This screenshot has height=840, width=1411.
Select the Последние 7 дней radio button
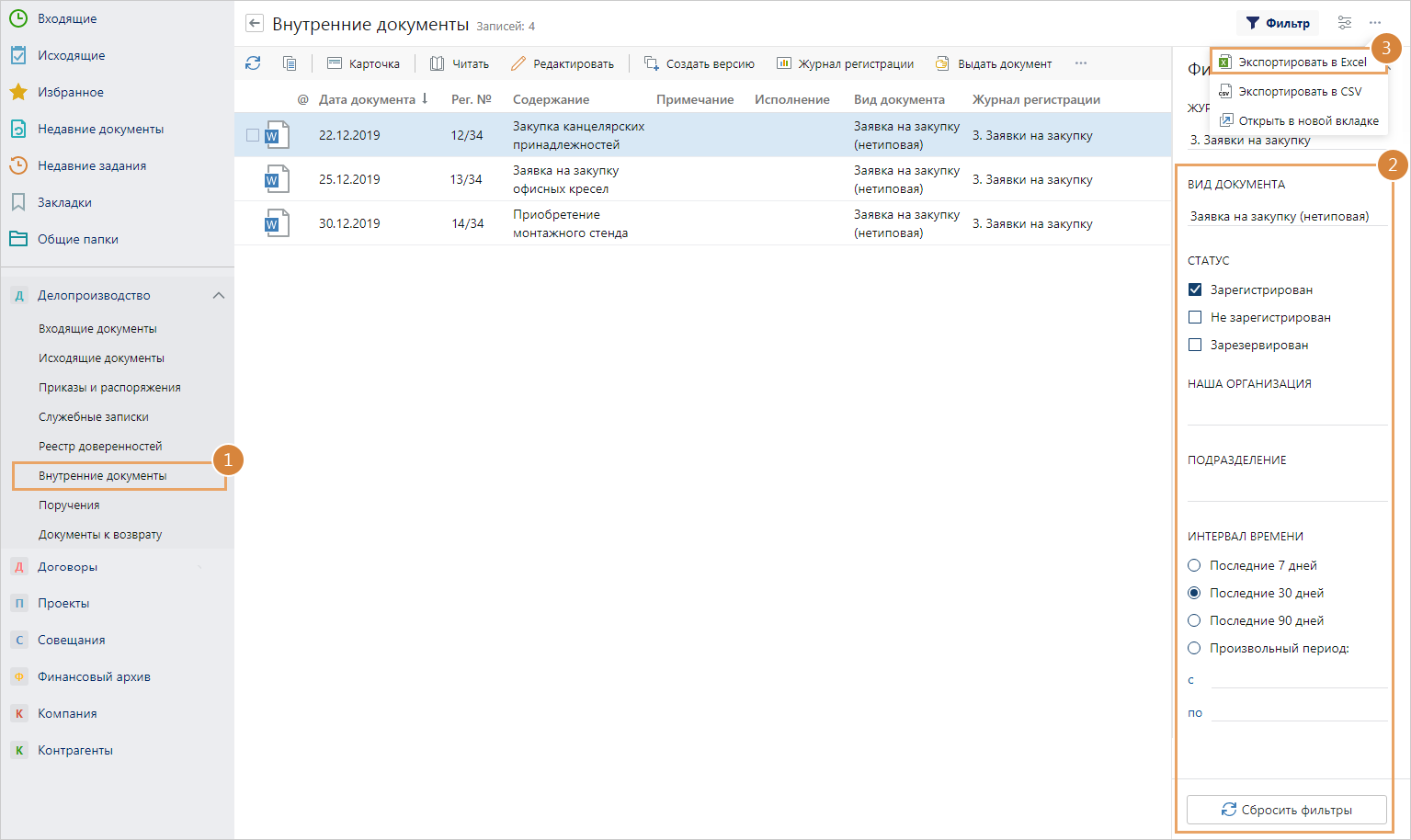(x=1194, y=565)
